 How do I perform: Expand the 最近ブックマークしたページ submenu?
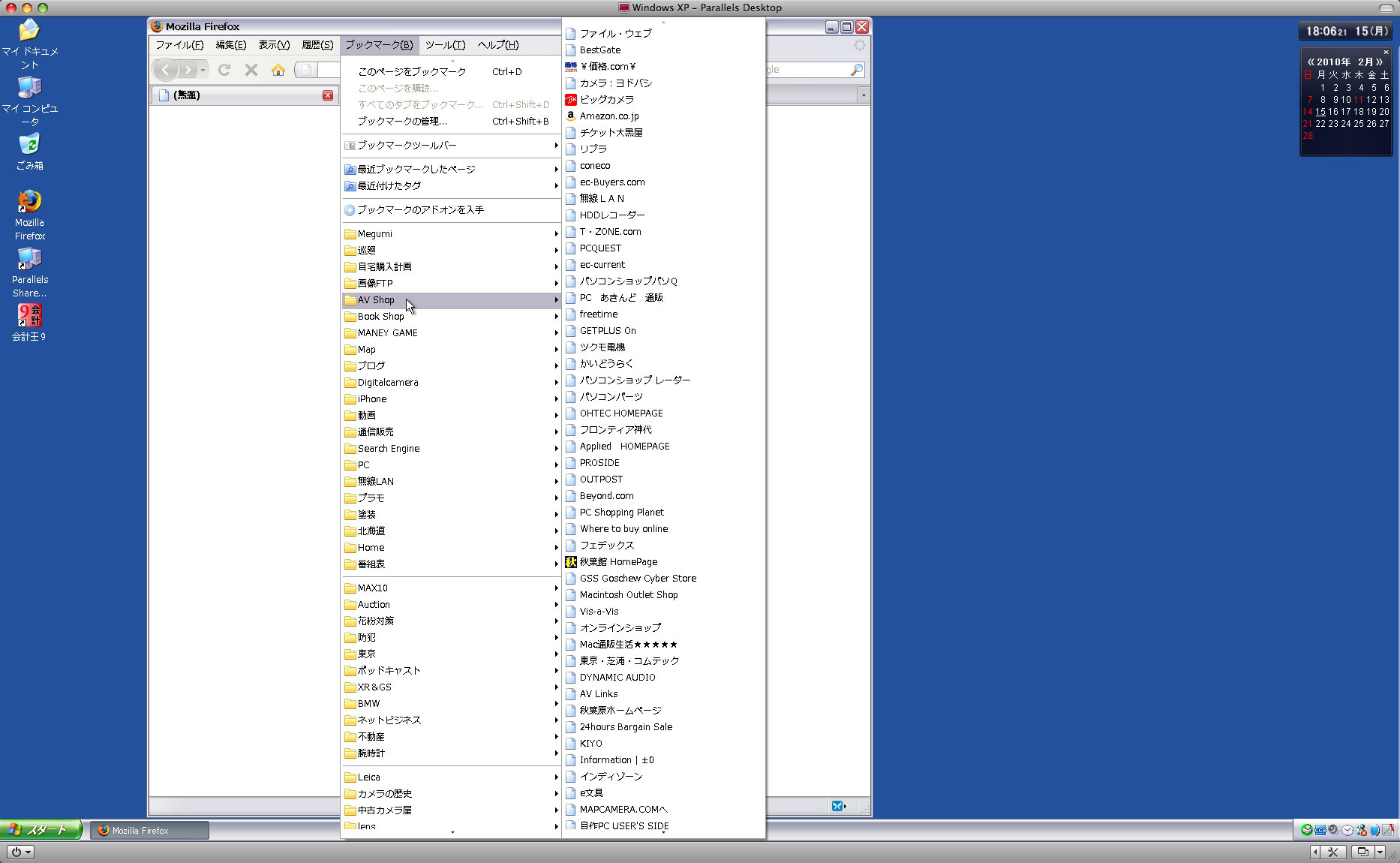(451, 169)
